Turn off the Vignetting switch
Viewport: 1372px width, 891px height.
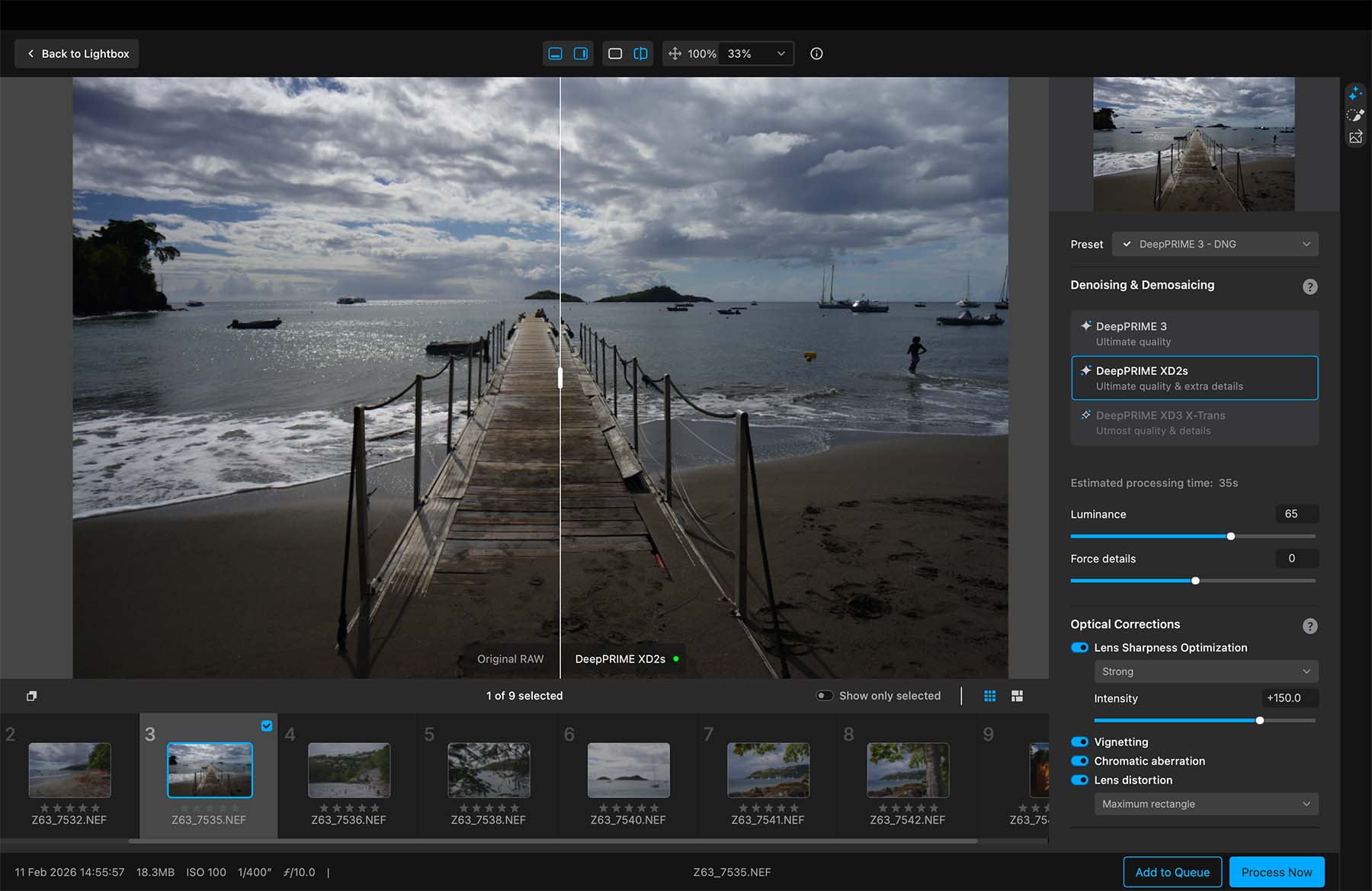[x=1079, y=742]
